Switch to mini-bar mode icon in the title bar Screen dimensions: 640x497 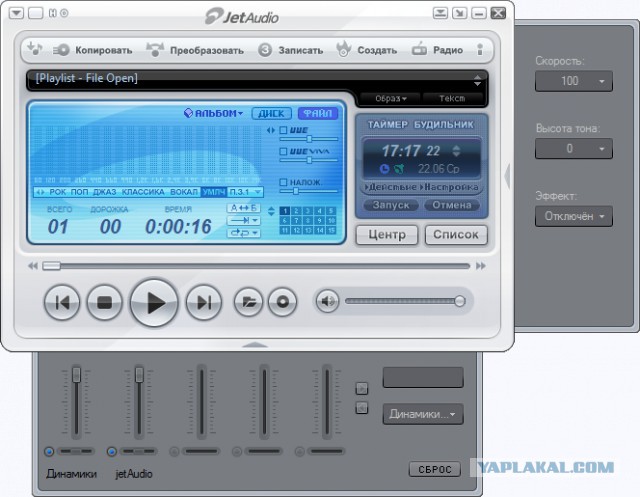tap(440, 13)
